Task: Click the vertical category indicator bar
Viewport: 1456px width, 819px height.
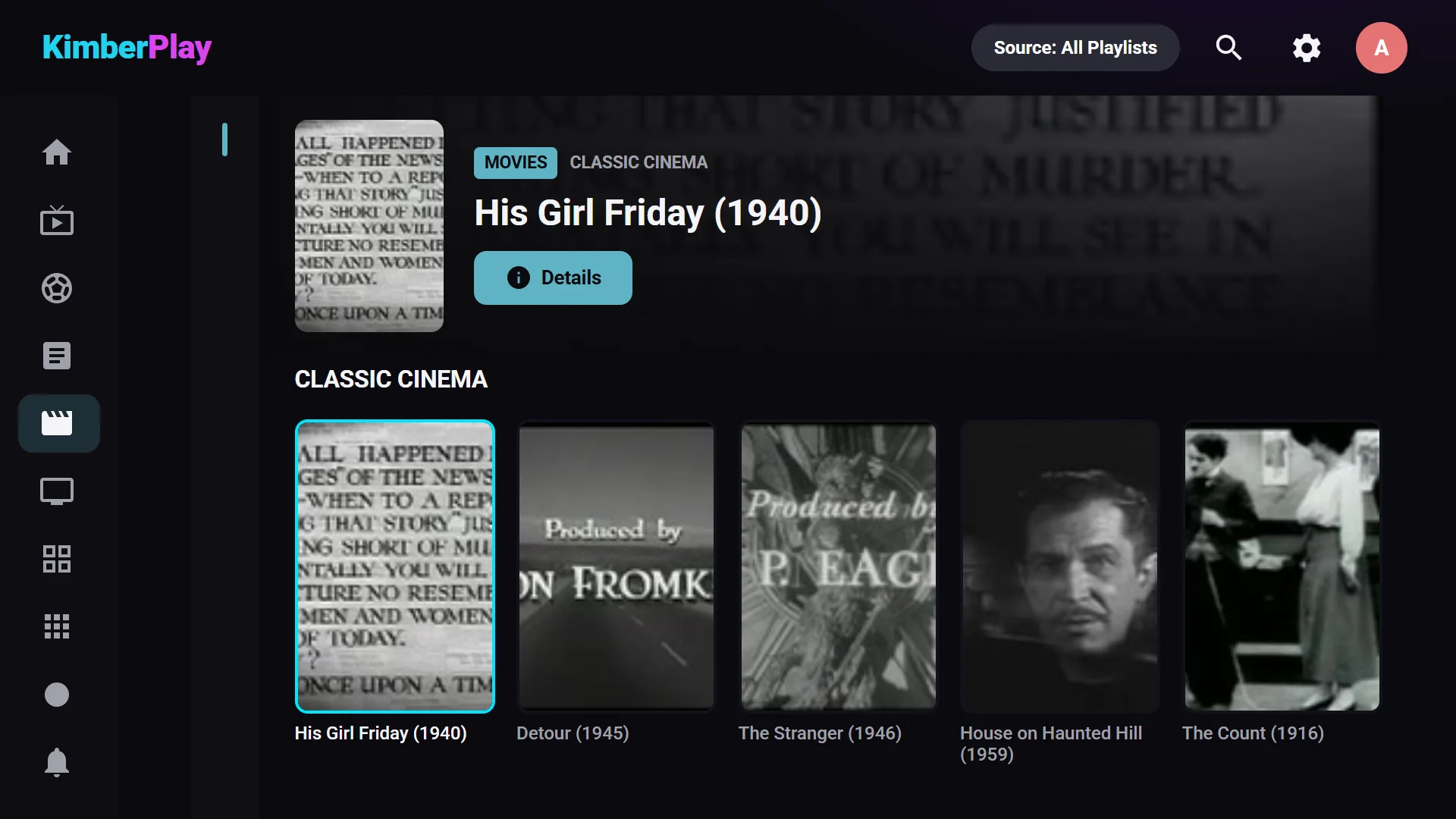Action: tap(224, 140)
